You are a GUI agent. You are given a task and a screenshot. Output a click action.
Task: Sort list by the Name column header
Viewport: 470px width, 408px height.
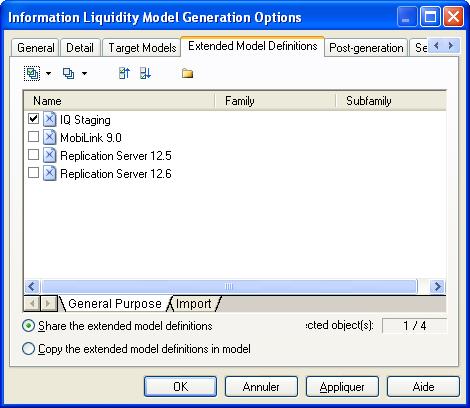click(119, 101)
